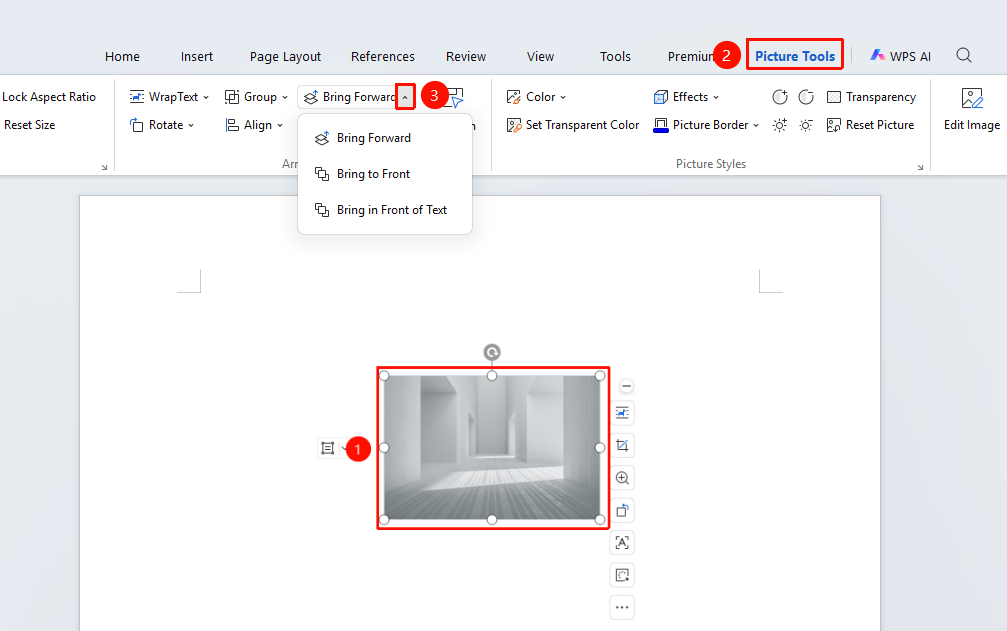Select the crop tool beside the picture

pyautogui.click(x=622, y=445)
